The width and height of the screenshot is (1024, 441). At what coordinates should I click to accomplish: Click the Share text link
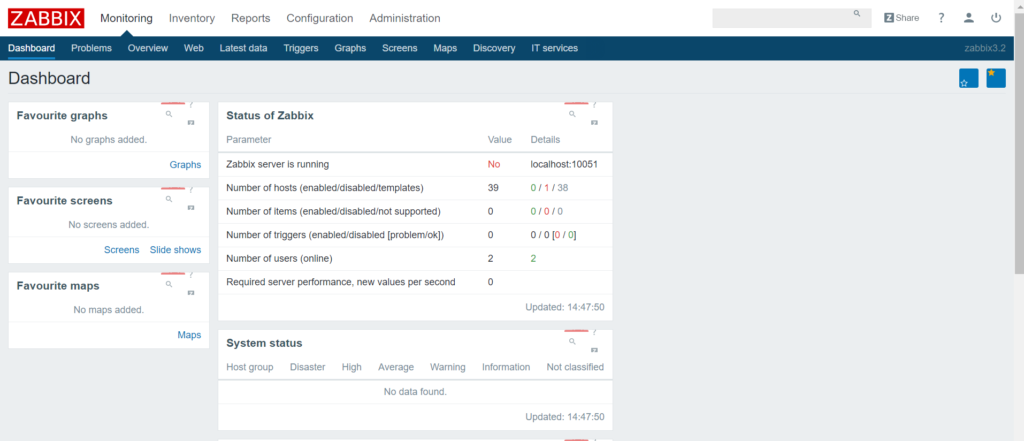click(x=907, y=18)
